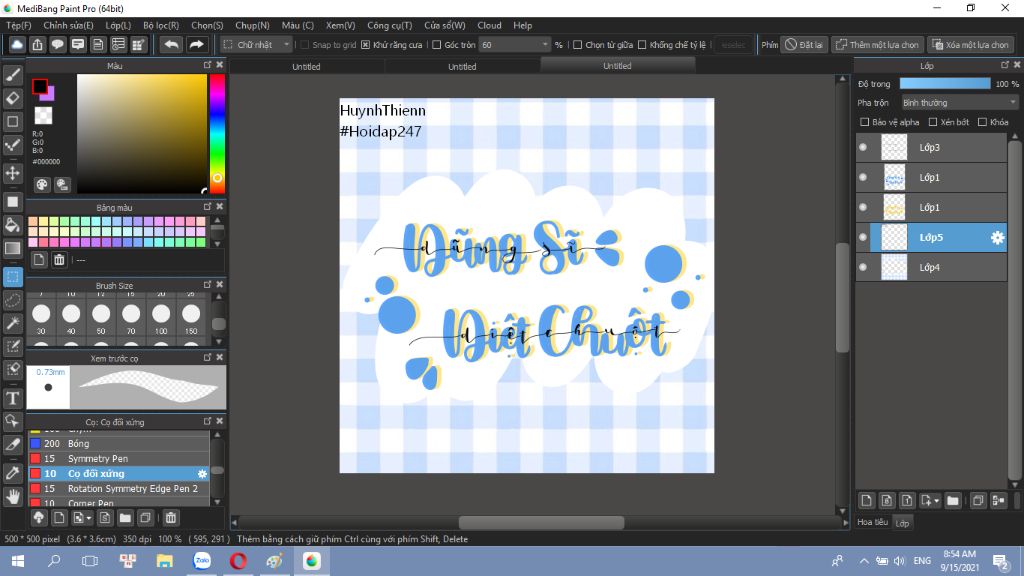Click the Redo arrow in top toolbar
Viewport: 1024px width, 576px height.
click(x=196, y=44)
